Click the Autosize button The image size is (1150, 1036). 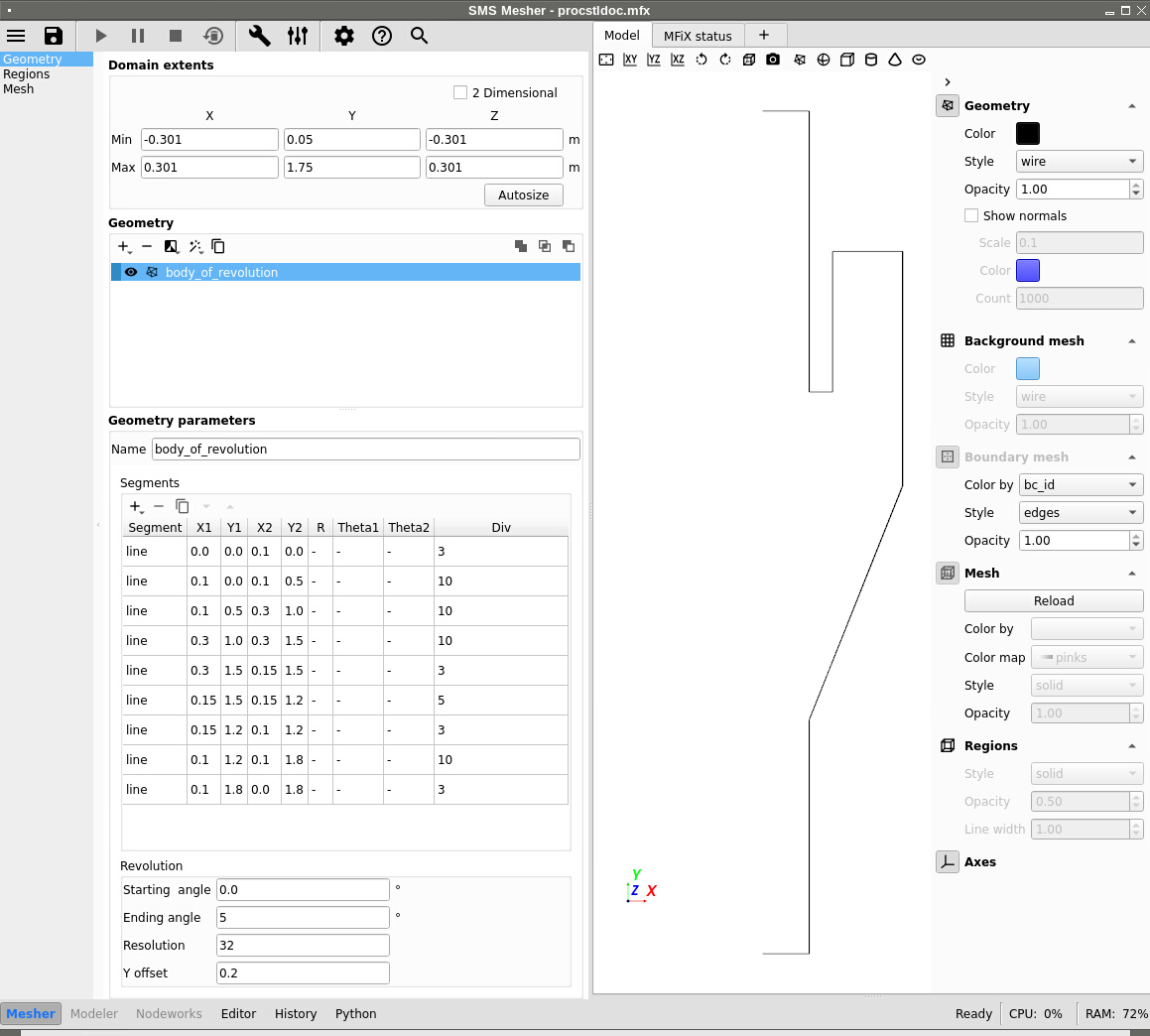[523, 194]
